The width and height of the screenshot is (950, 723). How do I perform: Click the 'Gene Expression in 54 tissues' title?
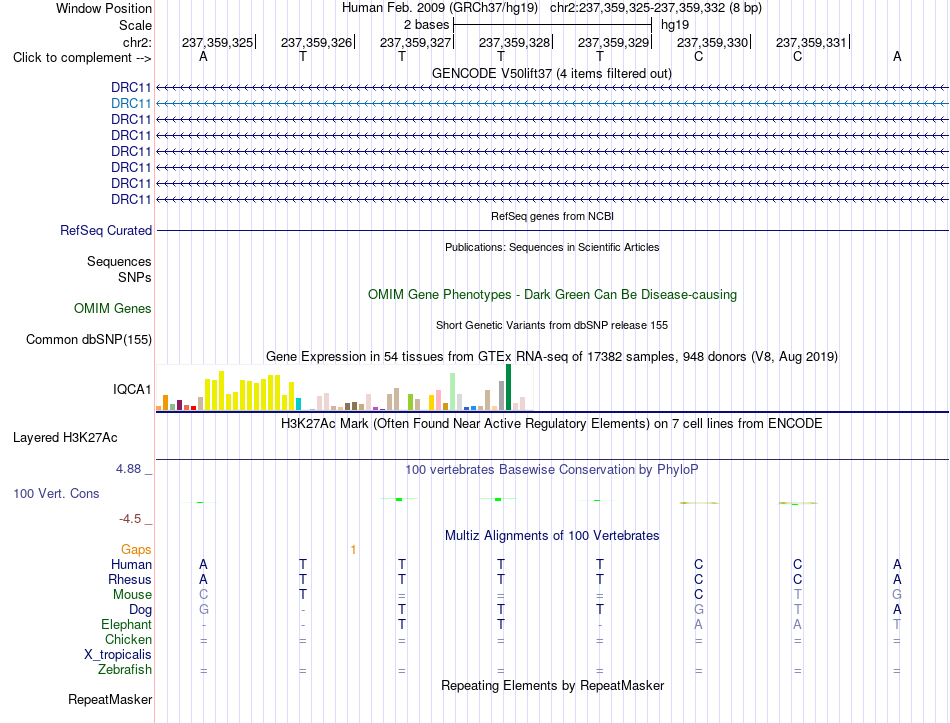(552, 356)
